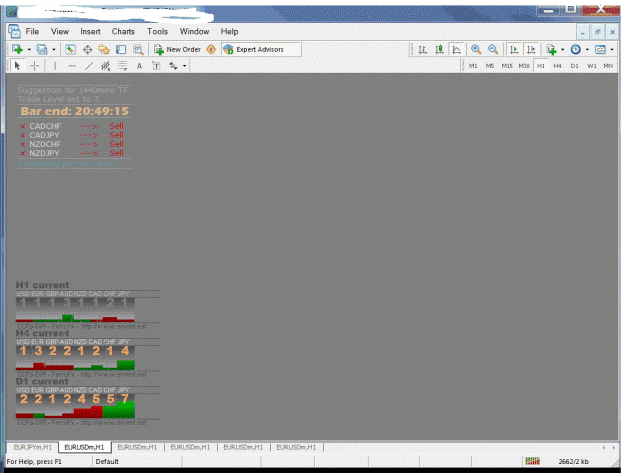This screenshot has width=625, height=473.
Task: Switch timeframe to D1
Action: point(574,66)
